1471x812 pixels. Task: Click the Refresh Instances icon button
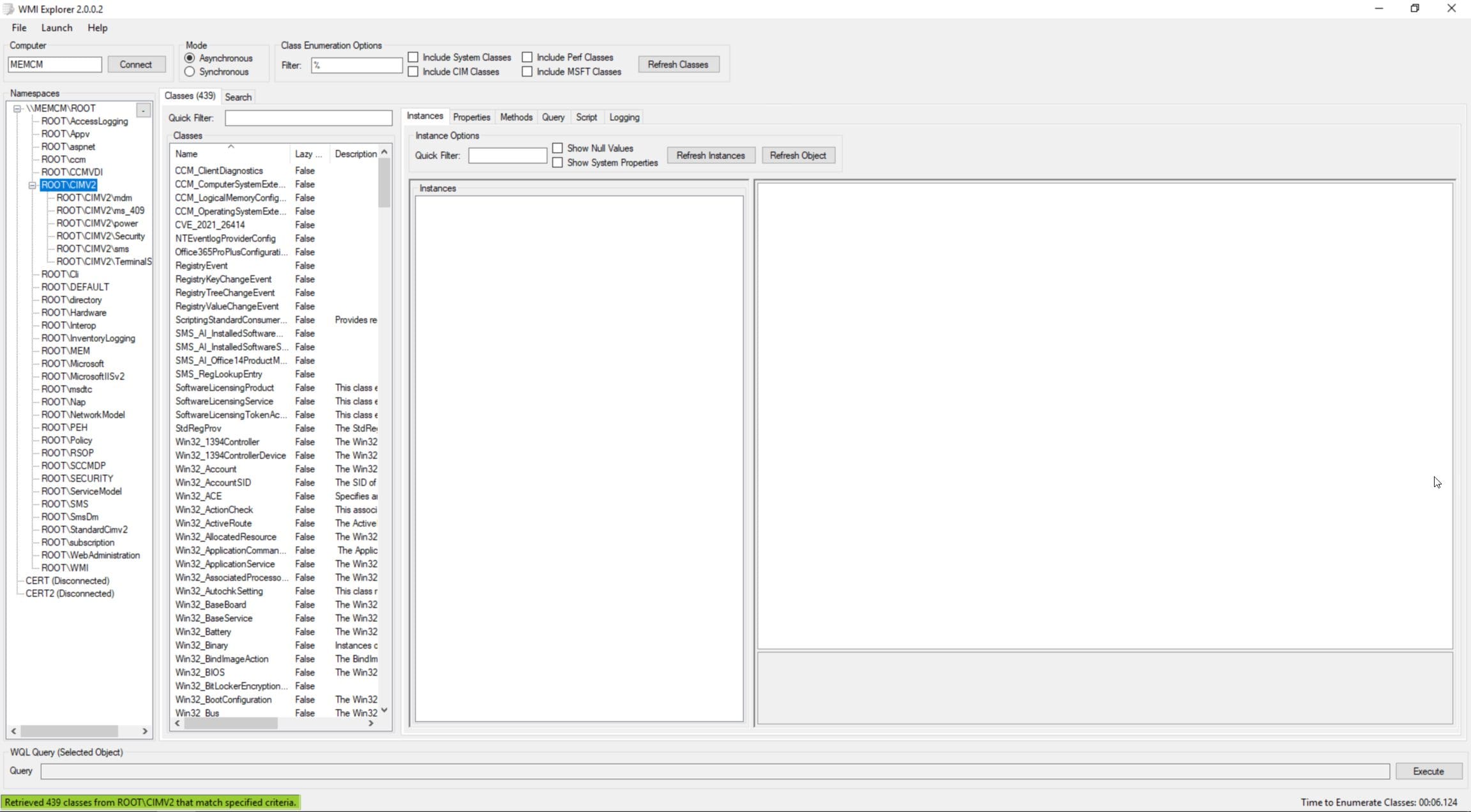710,155
